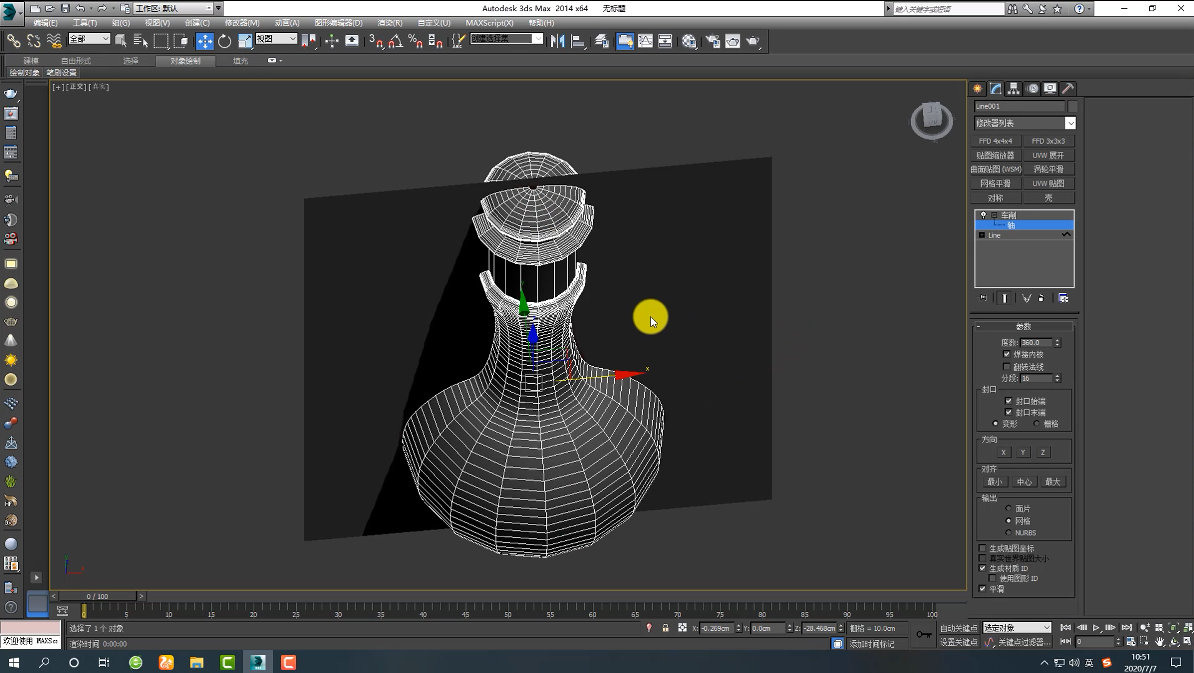Select the 栅格 (Grid) radio button
Image resolution: width=1194 pixels, height=673 pixels.
coord(1036,423)
